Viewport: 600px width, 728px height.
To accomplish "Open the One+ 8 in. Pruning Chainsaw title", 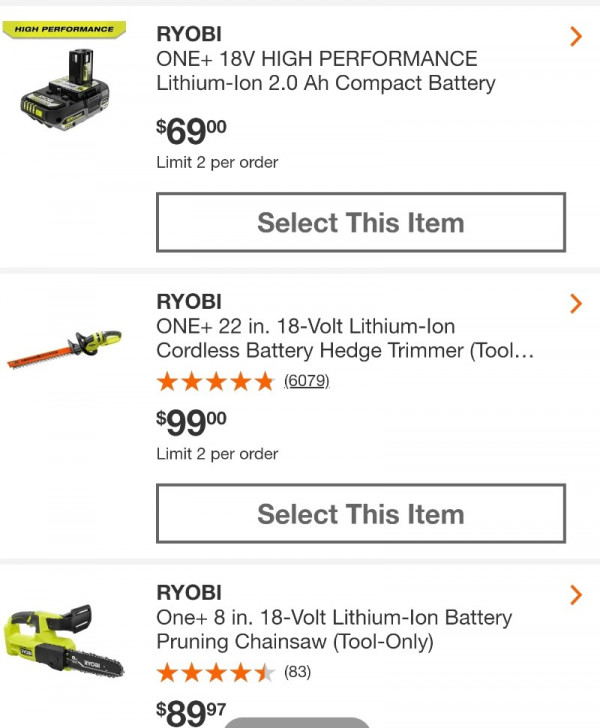I will coord(334,630).
